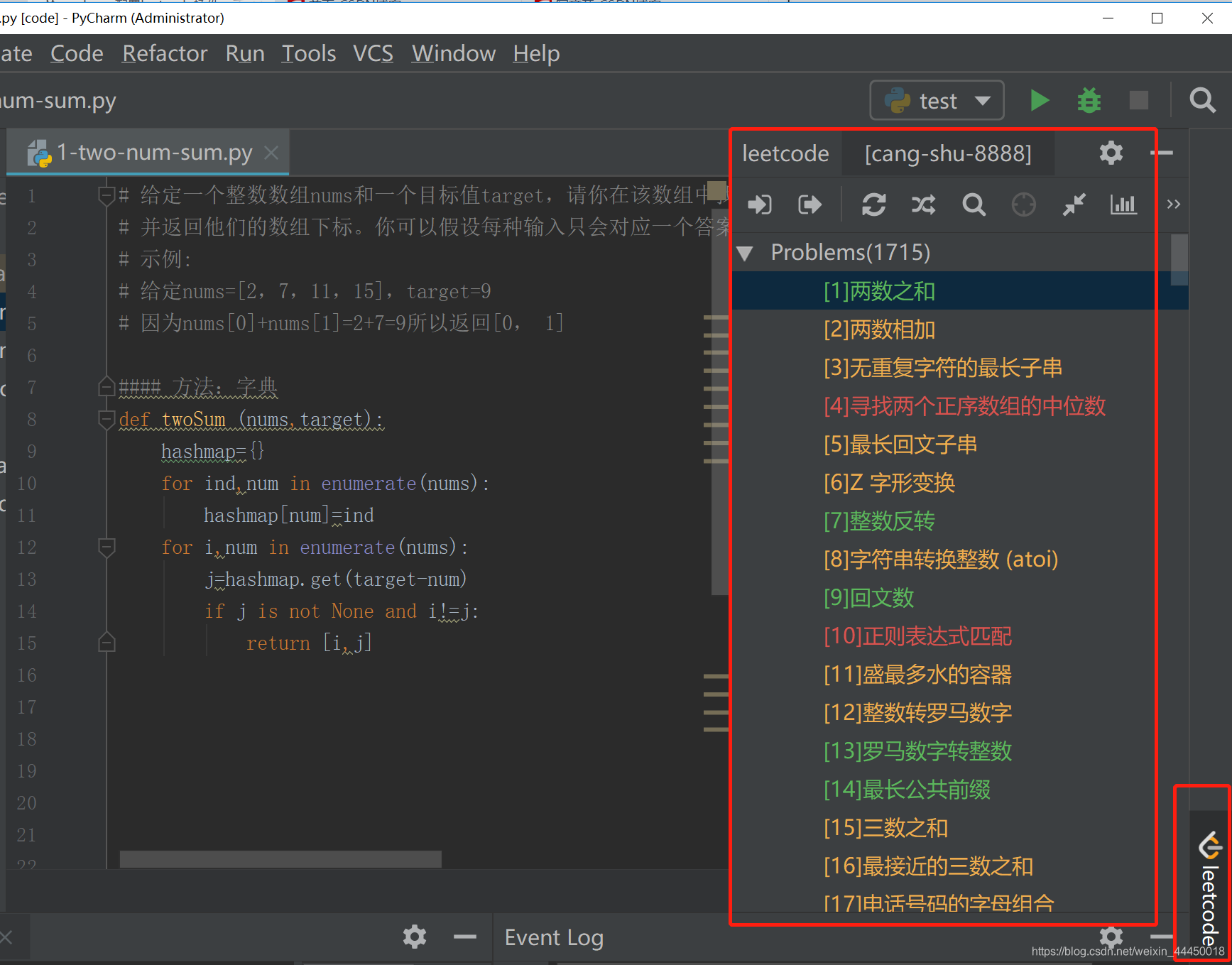Open LeetCode panel settings gear
Viewport: 1232px width, 965px height.
click(x=1111, y=153)
